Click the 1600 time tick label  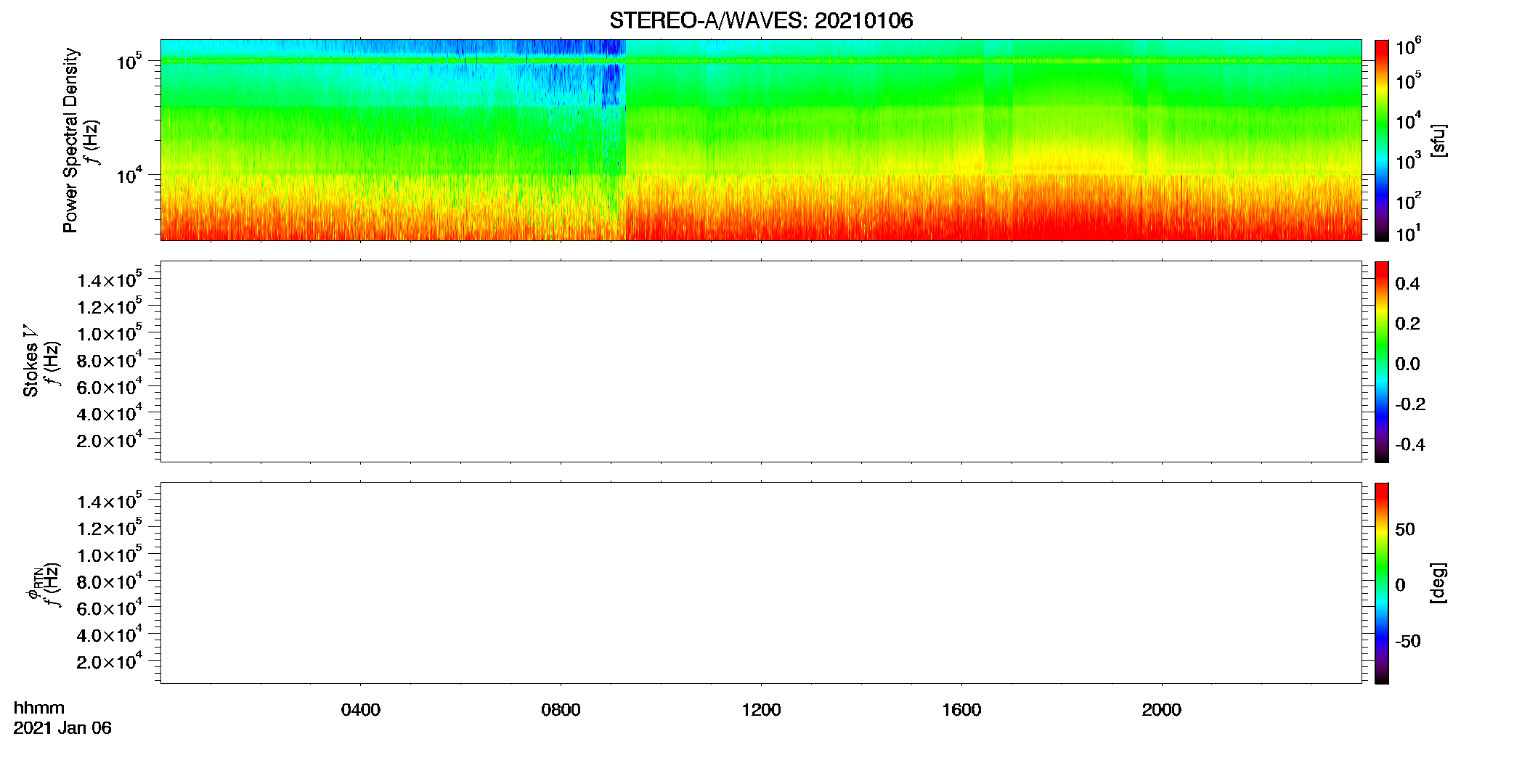(961, 710)
